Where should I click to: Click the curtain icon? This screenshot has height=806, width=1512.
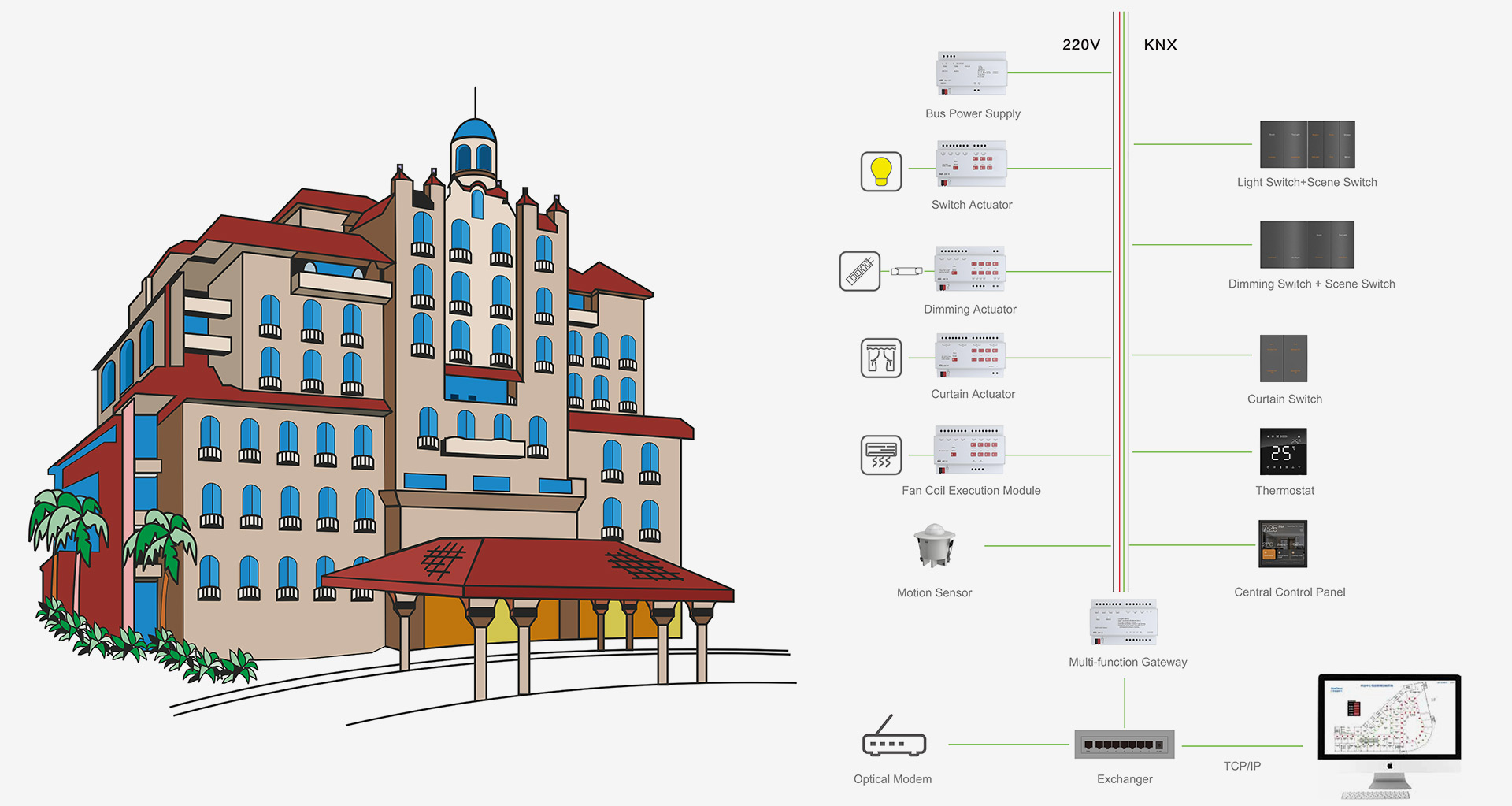click(x=881, y=358)
